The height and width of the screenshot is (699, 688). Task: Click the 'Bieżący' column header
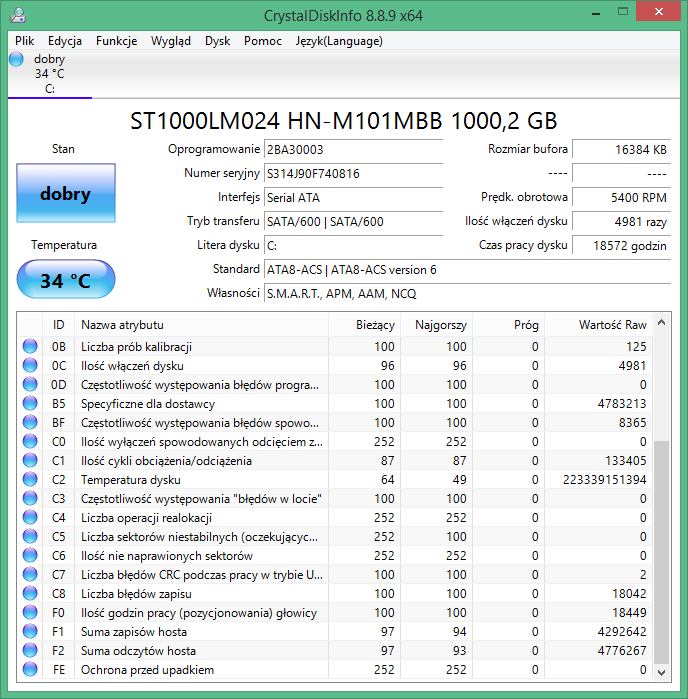click(x=364, y=325)
